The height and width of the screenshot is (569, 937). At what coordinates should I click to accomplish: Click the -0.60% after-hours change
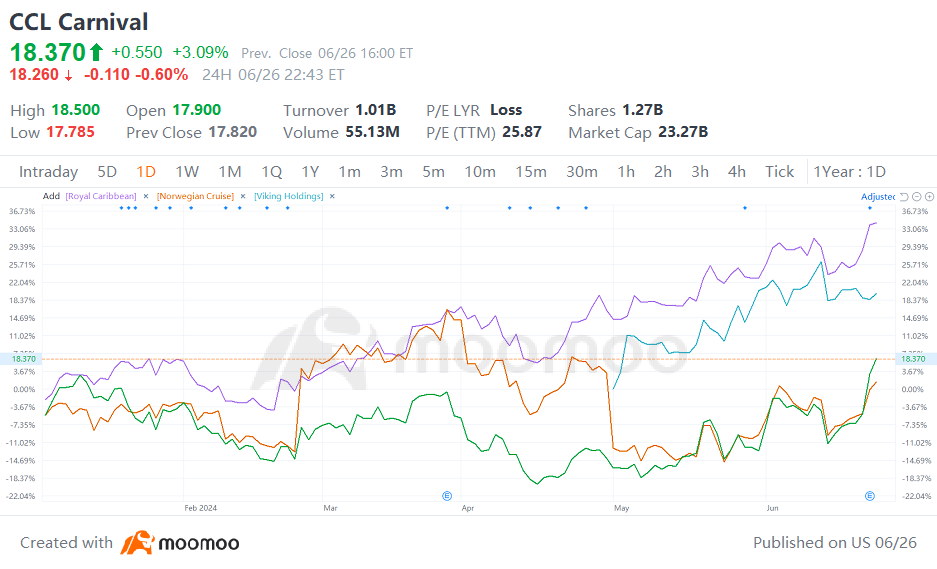point(161,75)
